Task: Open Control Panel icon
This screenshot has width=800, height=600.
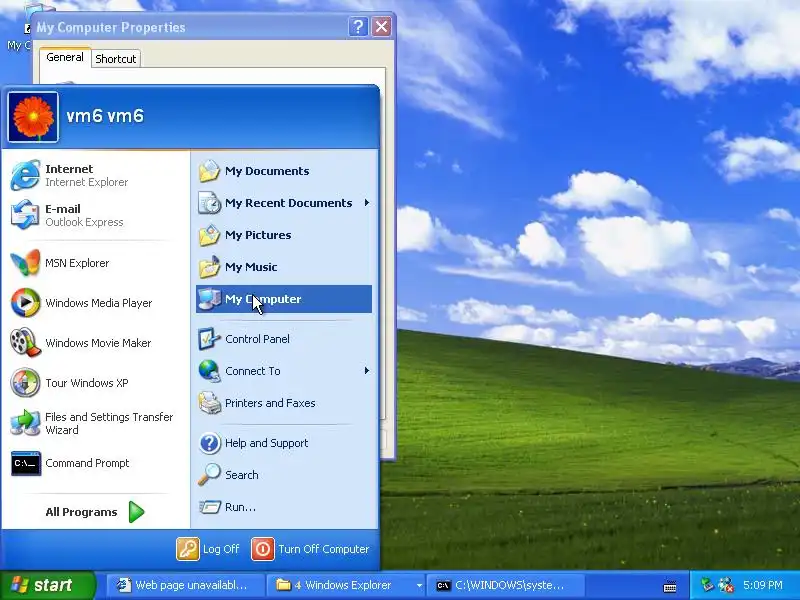Action: tap(209, 339)
